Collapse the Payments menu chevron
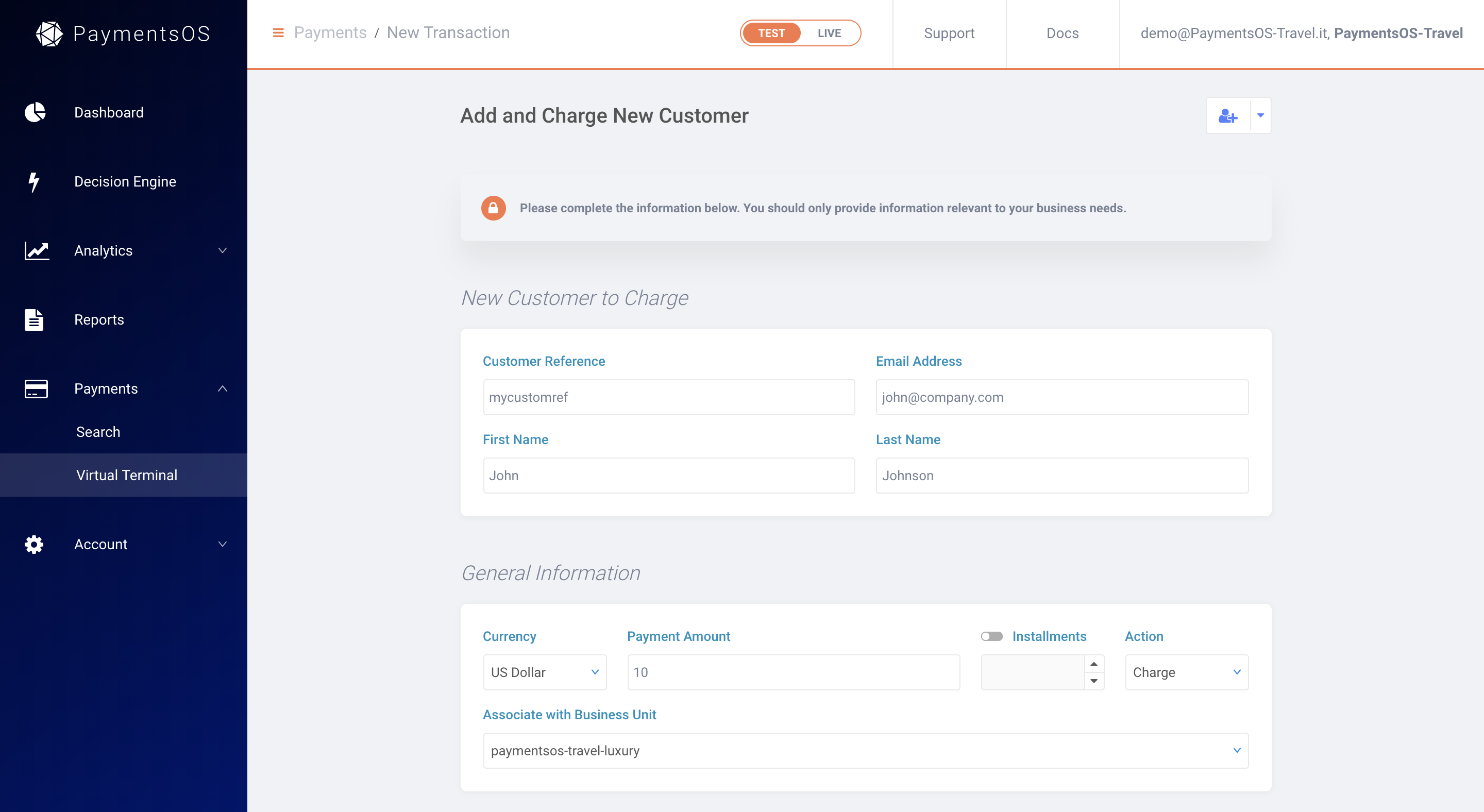This screenshot has width=1484, height=812. pyautogui.click(x=223, y=388)
